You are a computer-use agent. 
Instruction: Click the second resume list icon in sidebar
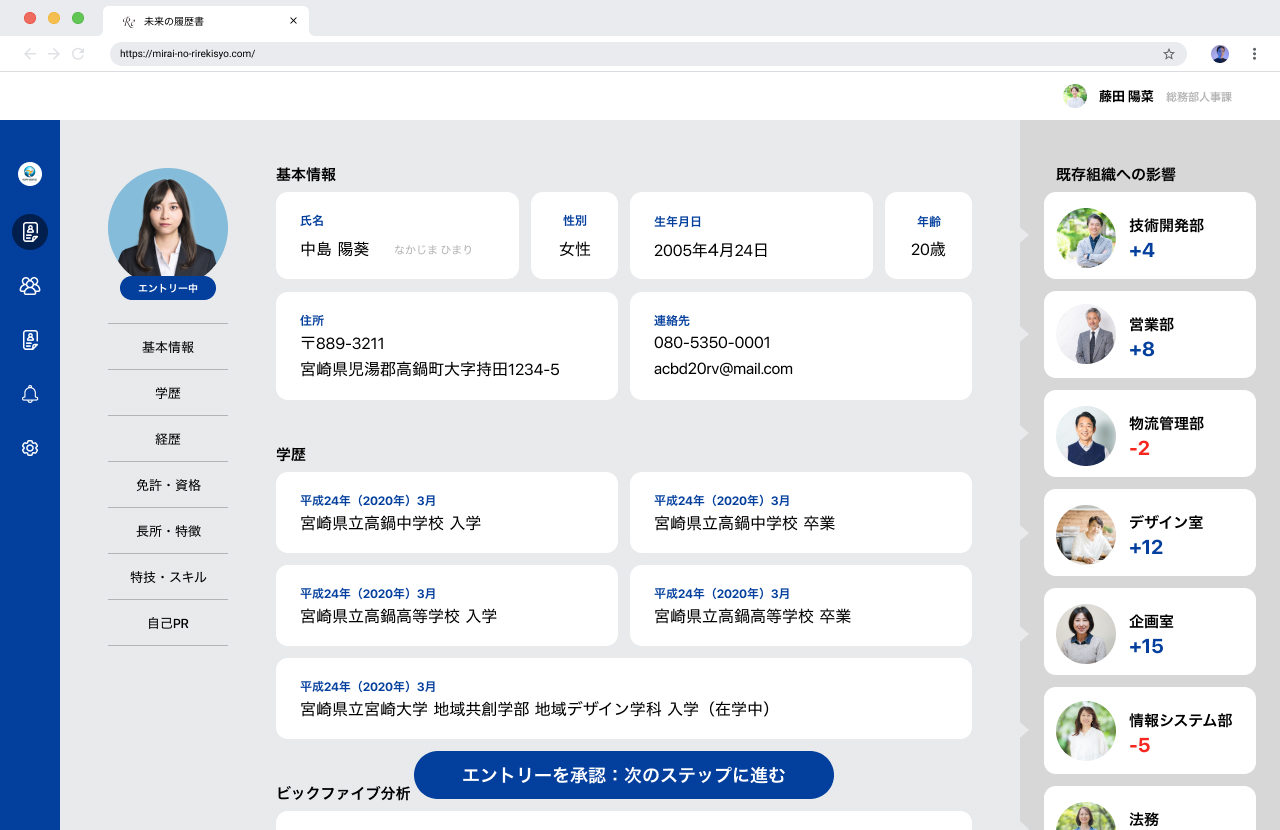point(30,339)
